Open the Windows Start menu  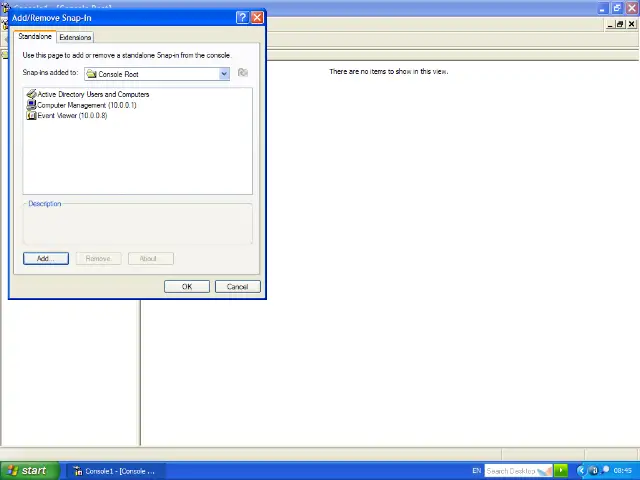(26, 470)
